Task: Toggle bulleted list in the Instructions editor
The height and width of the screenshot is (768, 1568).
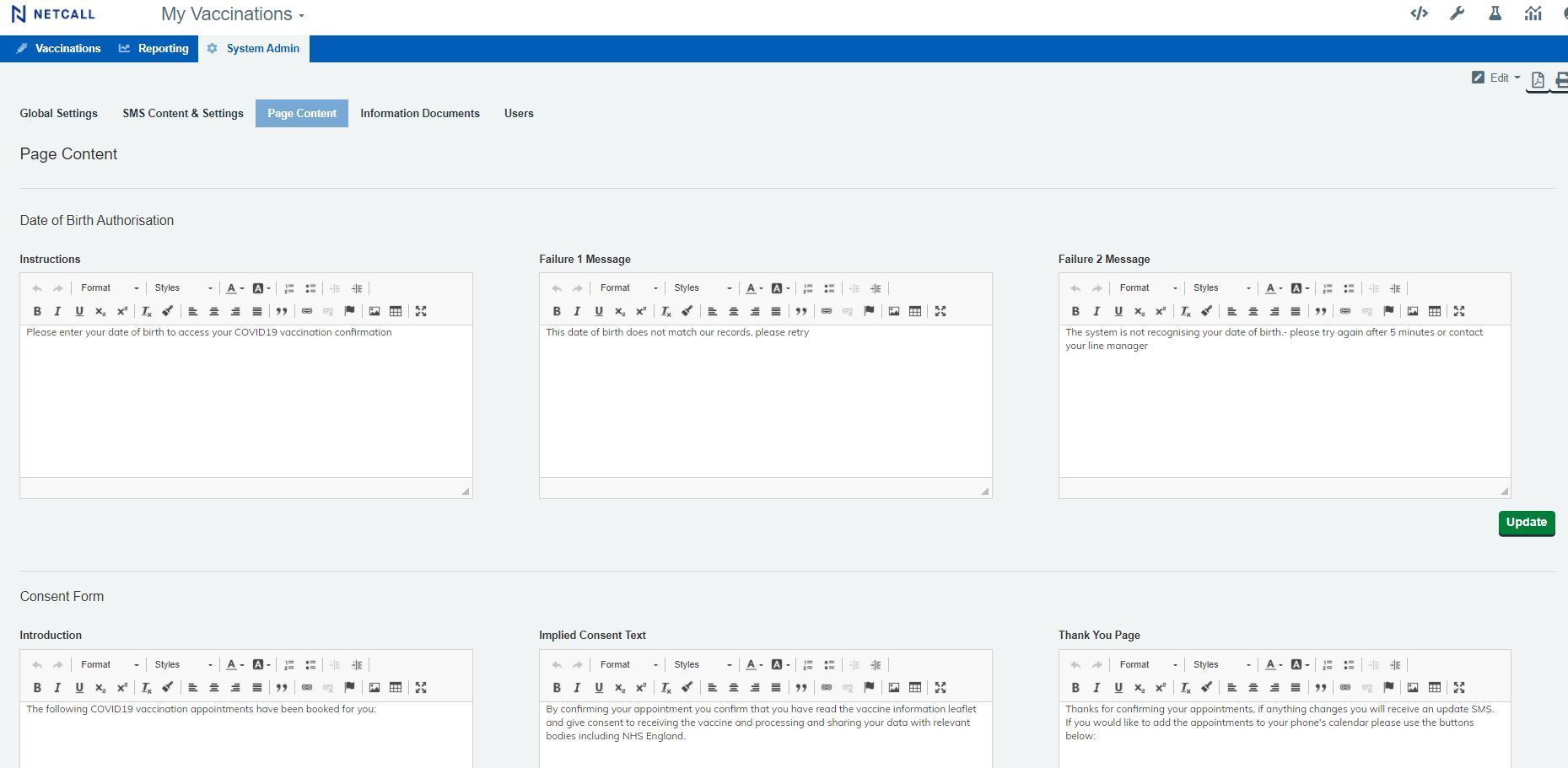Action: [x=310, y=288]
